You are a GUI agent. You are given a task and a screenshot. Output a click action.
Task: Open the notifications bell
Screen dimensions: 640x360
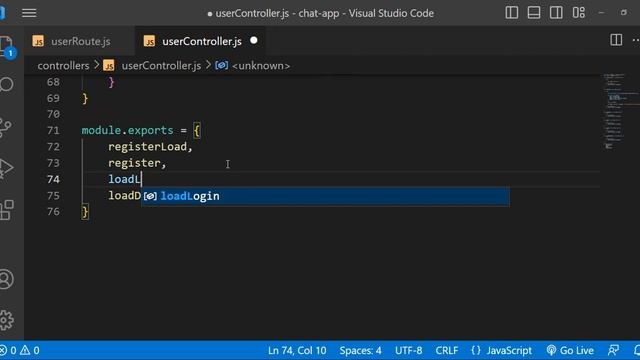click(636, 351)
